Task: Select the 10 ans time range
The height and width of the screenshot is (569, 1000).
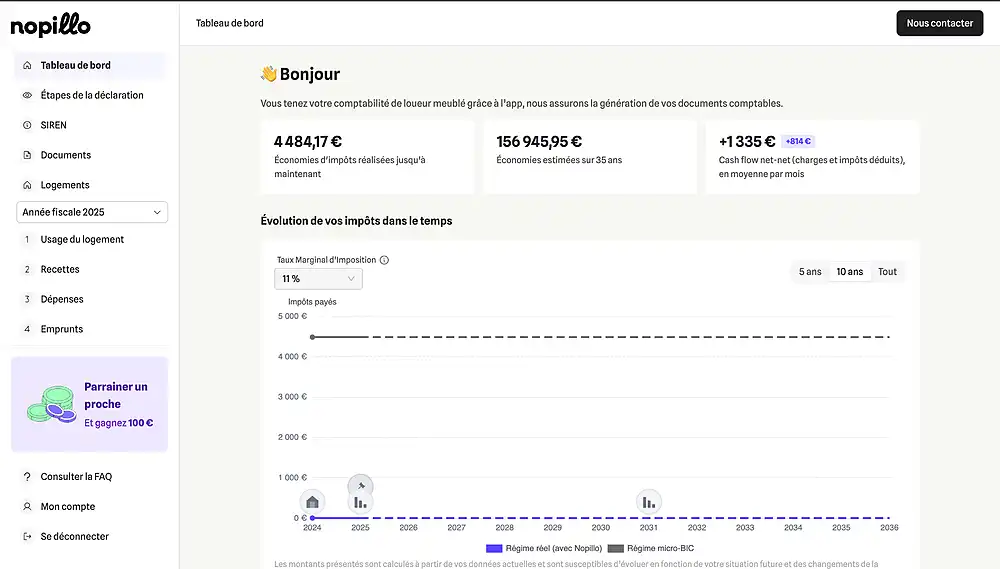Action: 849,272
